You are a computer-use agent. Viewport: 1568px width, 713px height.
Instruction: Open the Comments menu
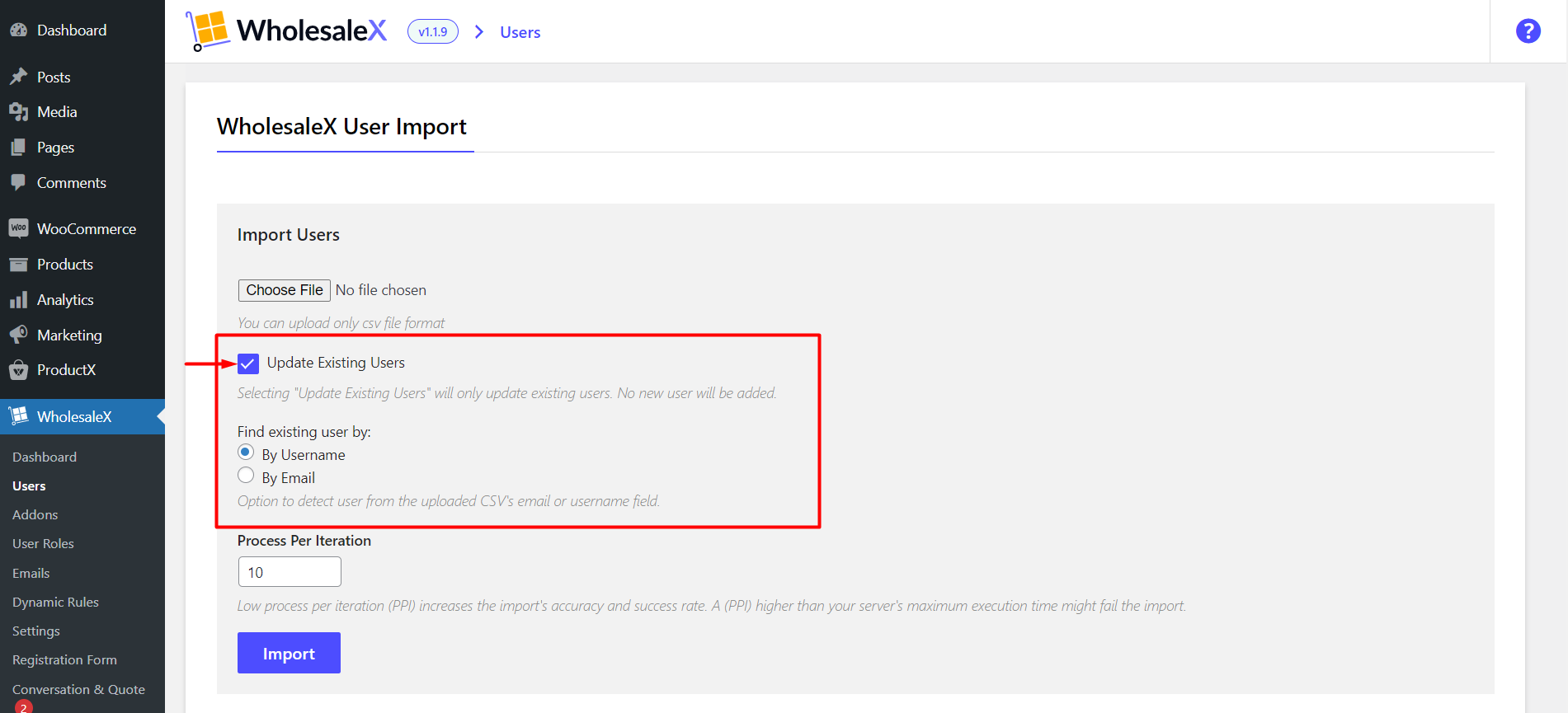coord(82,183)
